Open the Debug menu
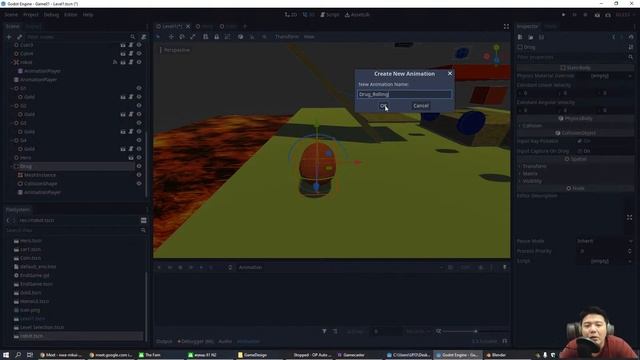Screen dimensions: 640x360 51,15
